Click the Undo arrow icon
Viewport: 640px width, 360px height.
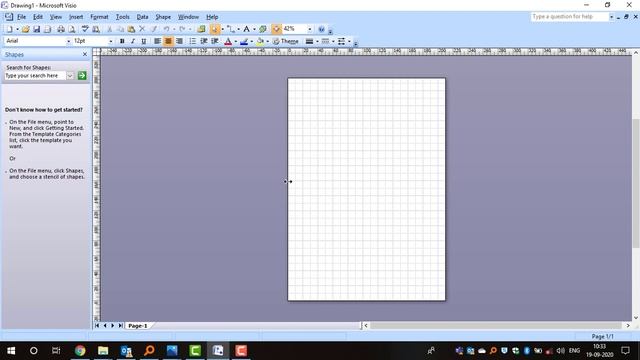tap(167, 29)
